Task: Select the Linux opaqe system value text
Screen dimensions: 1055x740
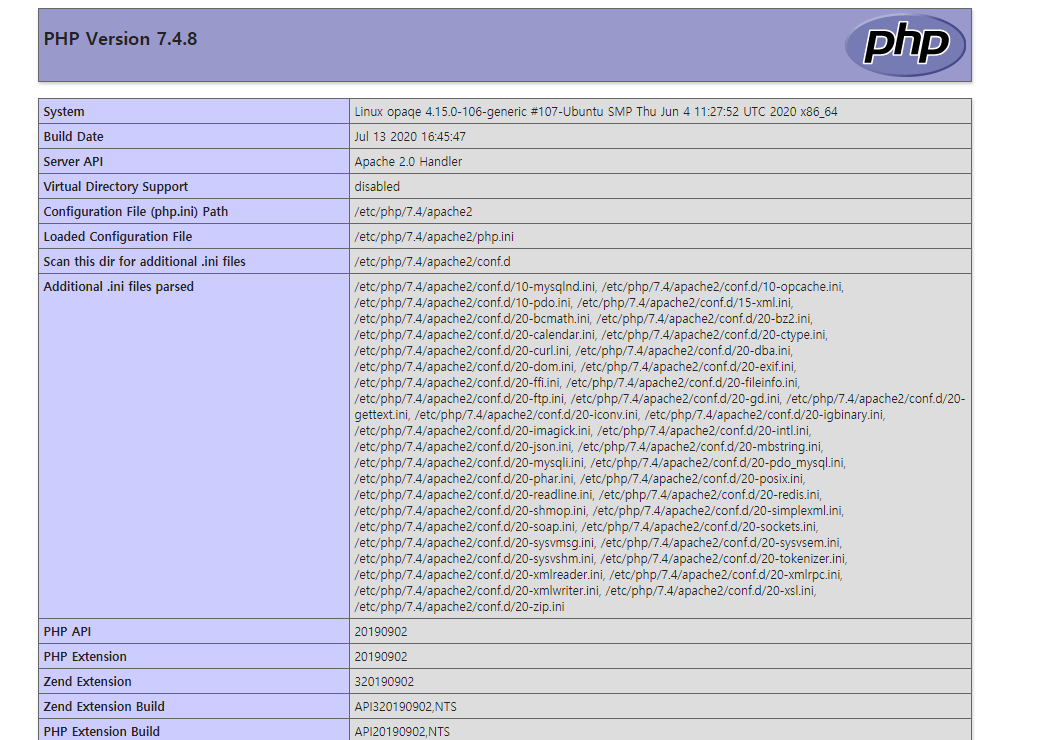Action: coord(596,112)
